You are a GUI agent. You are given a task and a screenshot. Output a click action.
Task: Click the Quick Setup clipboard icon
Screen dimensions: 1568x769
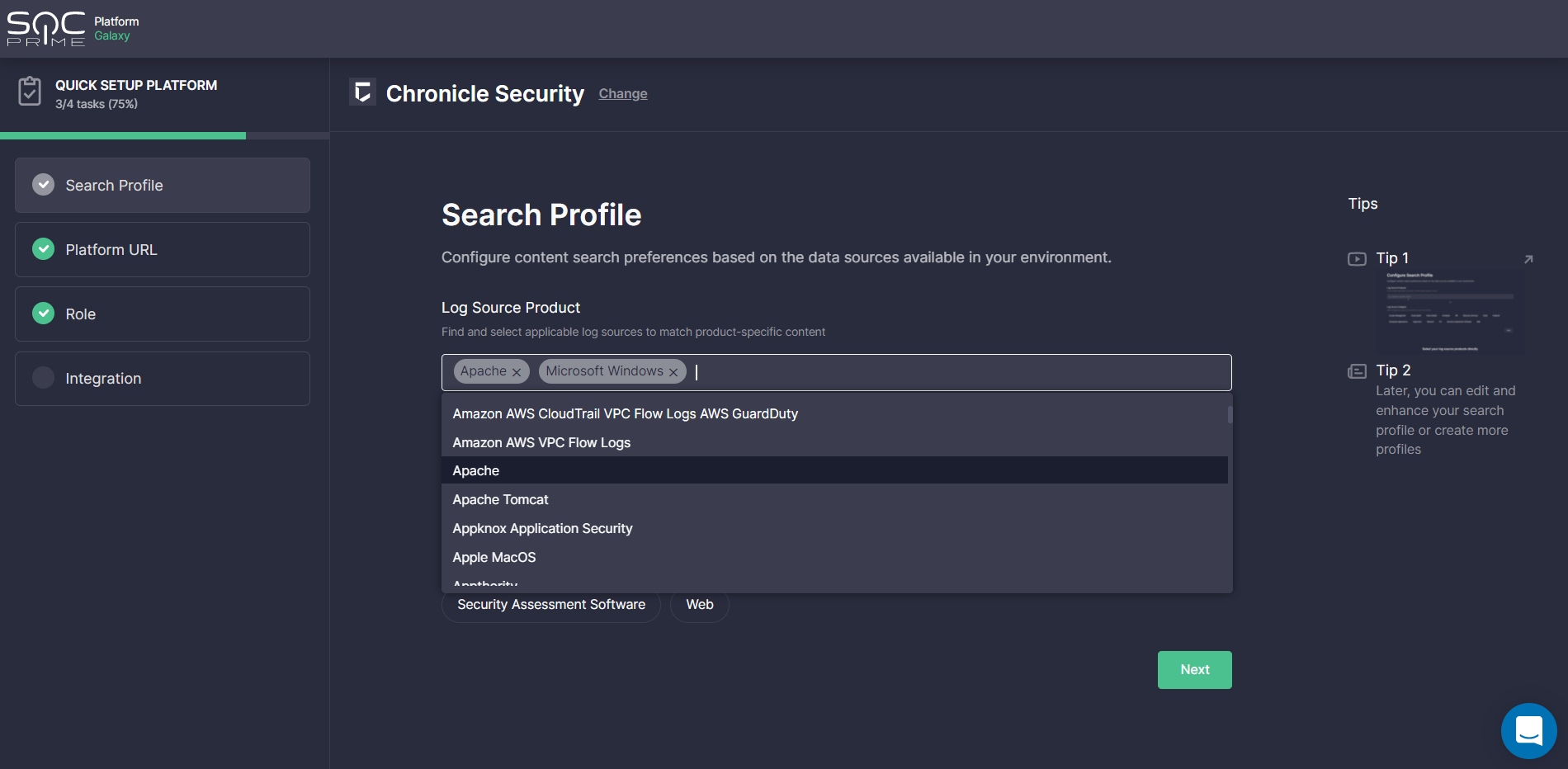tap(30, 92)
